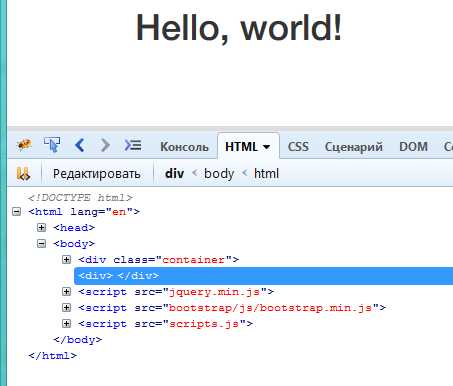Select body in the breadcrumb path
Image resolution: width=453 pixels, height=386 pixels.
click(219, 174)
